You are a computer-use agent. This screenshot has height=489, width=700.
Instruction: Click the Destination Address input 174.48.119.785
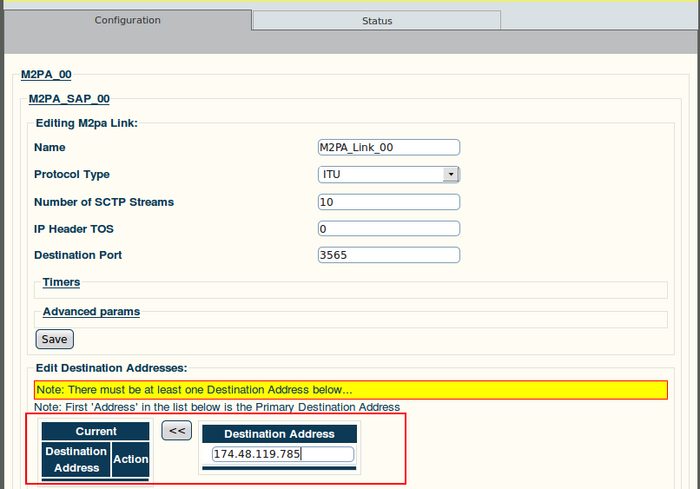click(x=283, y=454)
